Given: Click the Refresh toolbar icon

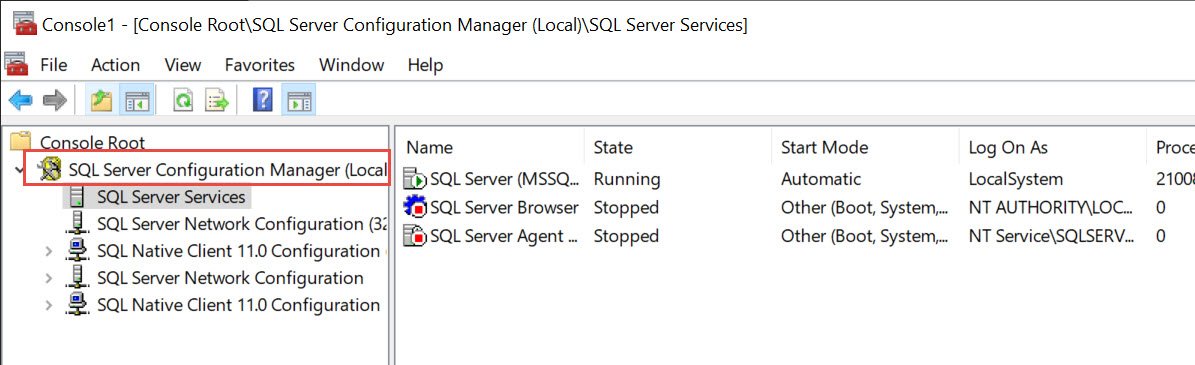Looking at the screenshot, I should pos(183,100).
